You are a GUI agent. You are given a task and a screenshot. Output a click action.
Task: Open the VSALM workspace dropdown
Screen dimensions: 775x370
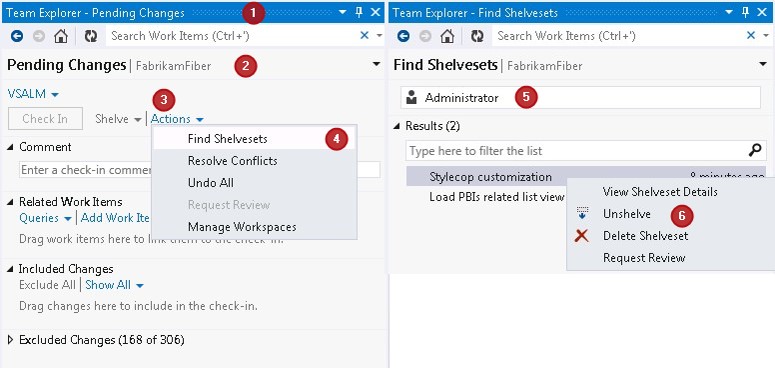pos(33,94)
